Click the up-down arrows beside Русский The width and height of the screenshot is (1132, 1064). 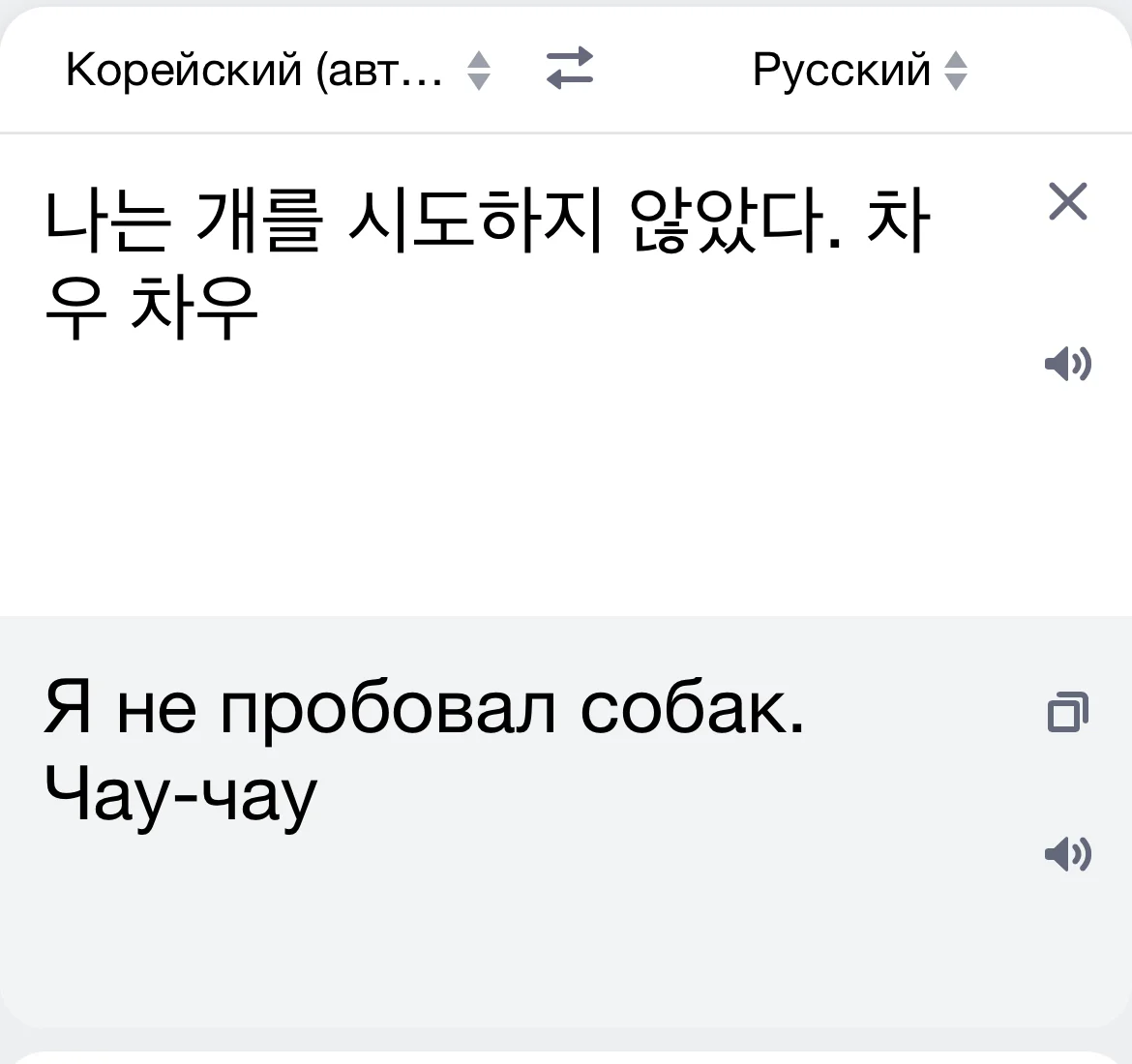tap(956, 71)
